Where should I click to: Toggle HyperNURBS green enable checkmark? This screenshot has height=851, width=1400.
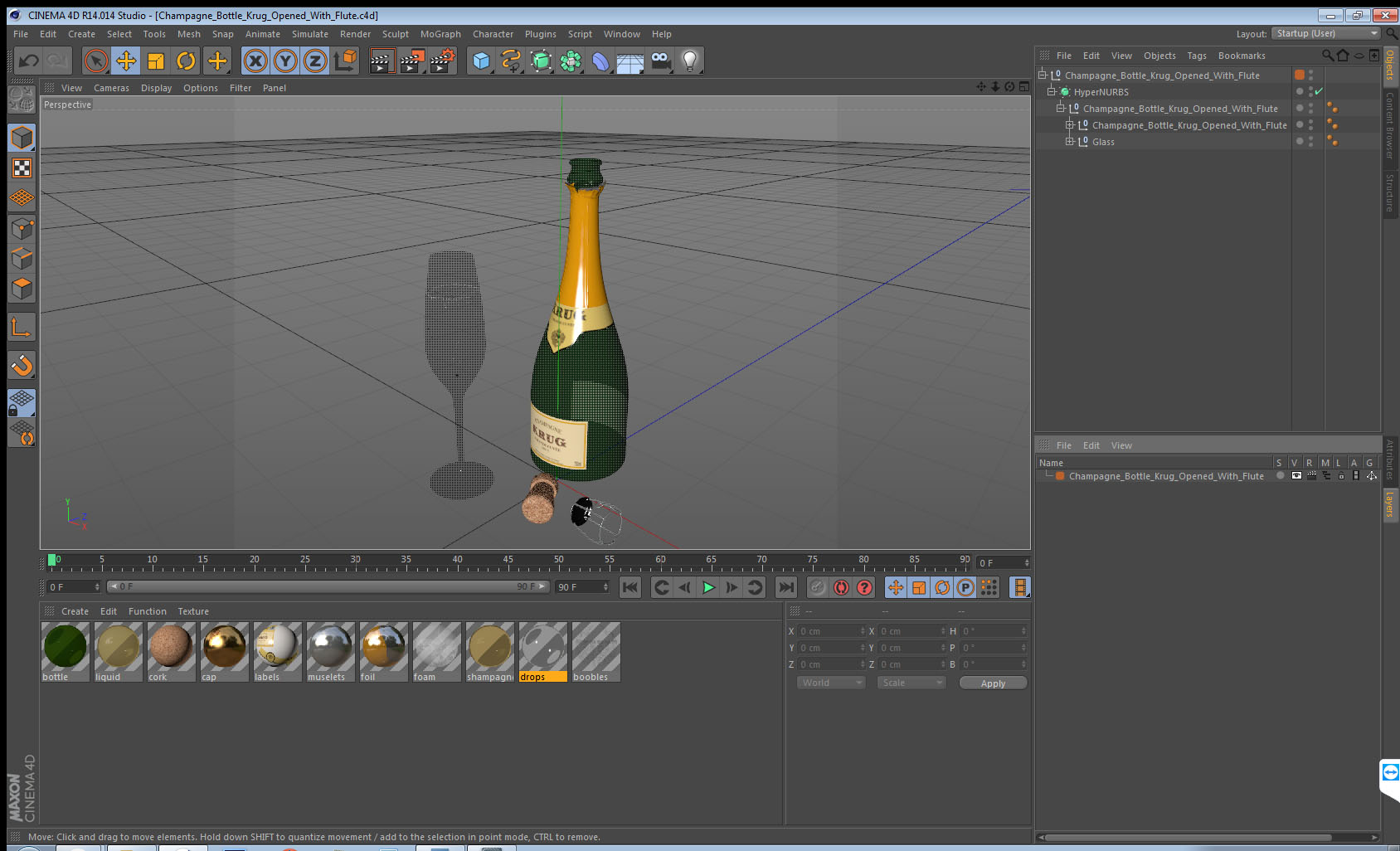pyautogui.click(x=1319, y=91)
